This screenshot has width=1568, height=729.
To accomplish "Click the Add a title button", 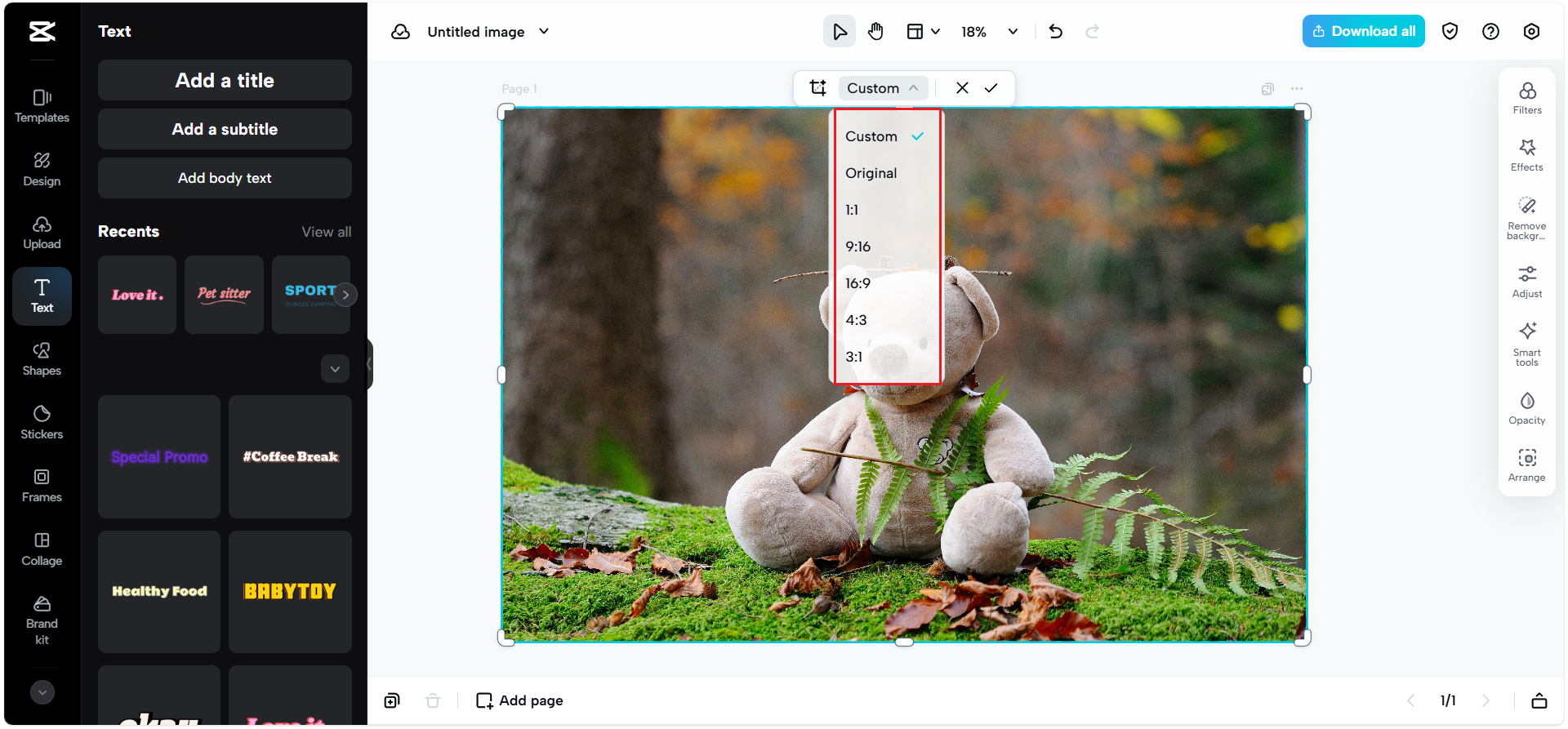I will (x=225, y=80).
